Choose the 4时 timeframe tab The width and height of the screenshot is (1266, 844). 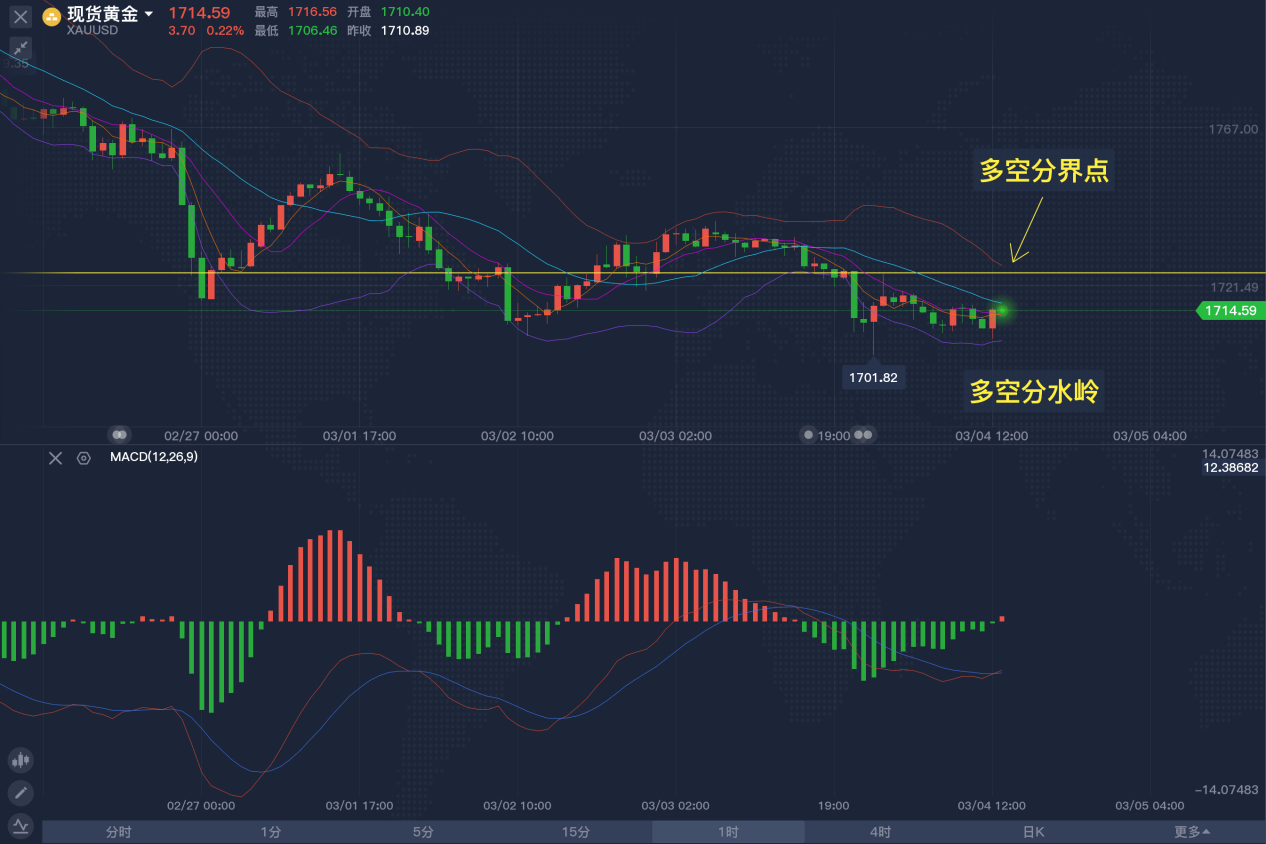880,832
